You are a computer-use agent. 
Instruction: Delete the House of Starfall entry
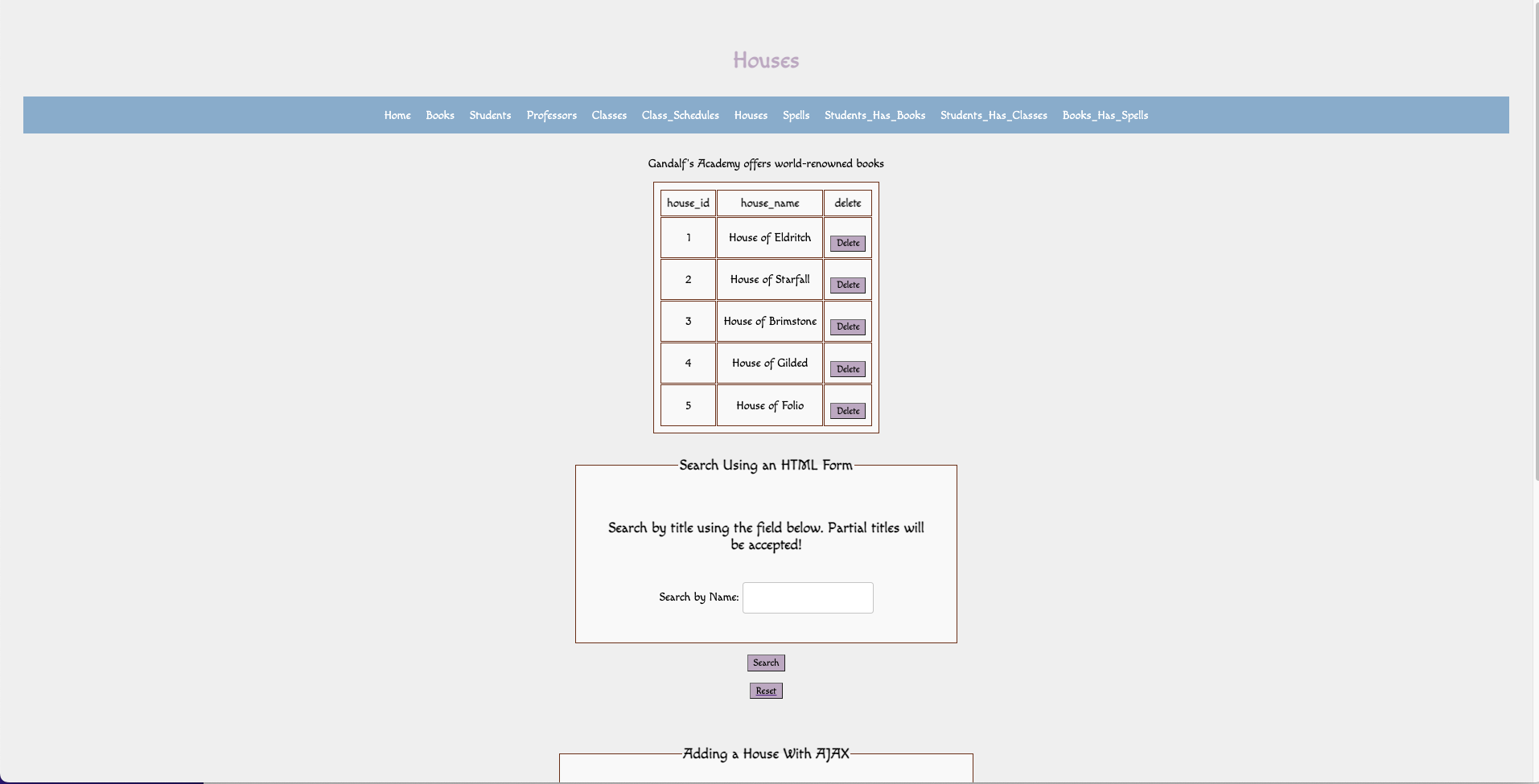click(x=848, y=285)
